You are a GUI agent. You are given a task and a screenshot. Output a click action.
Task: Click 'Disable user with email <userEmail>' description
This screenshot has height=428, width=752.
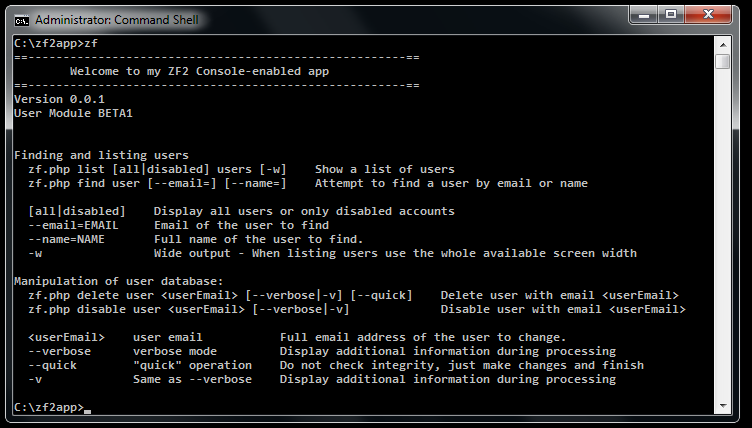(x=563, y=309)
